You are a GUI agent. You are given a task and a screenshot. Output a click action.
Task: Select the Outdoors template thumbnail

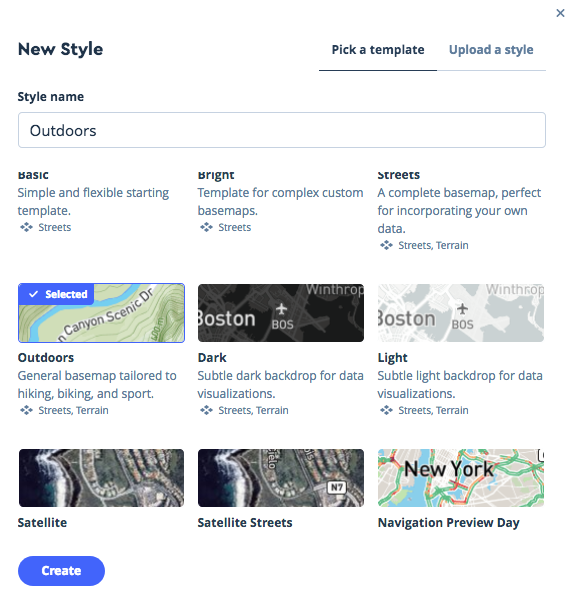101,313
